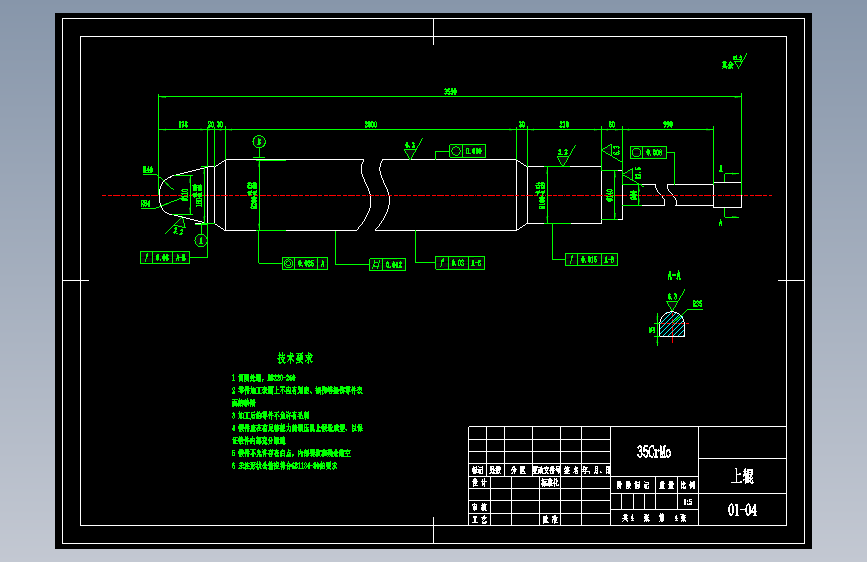Click the 比例 header cell

(x=688, y=485)
